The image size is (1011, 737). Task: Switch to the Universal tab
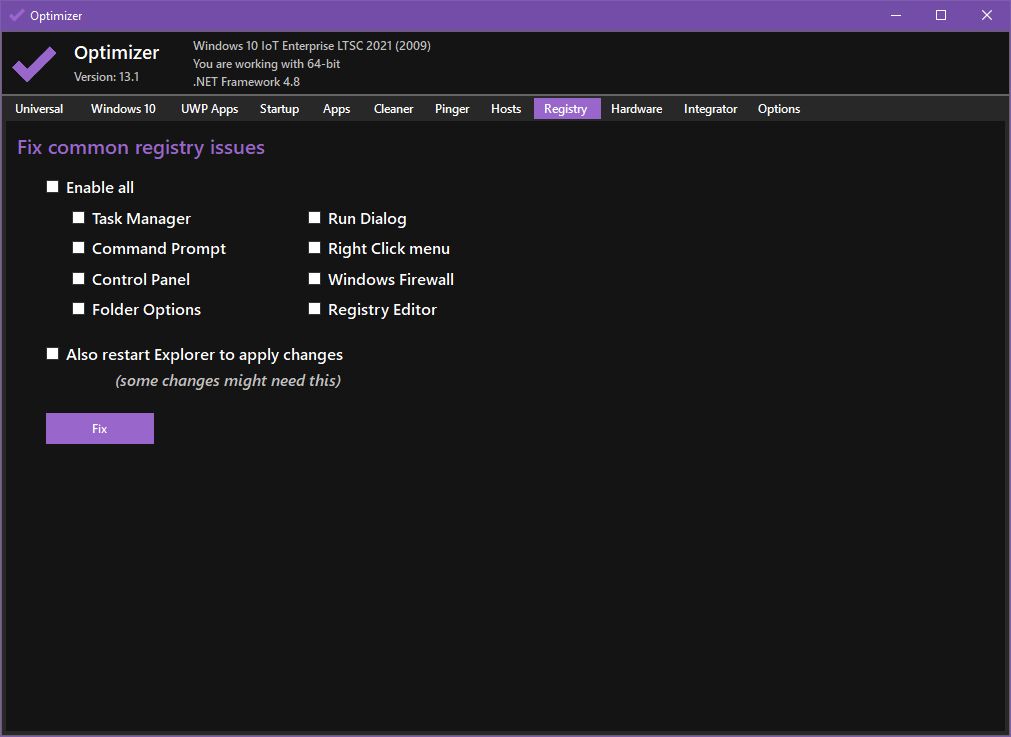39,109
